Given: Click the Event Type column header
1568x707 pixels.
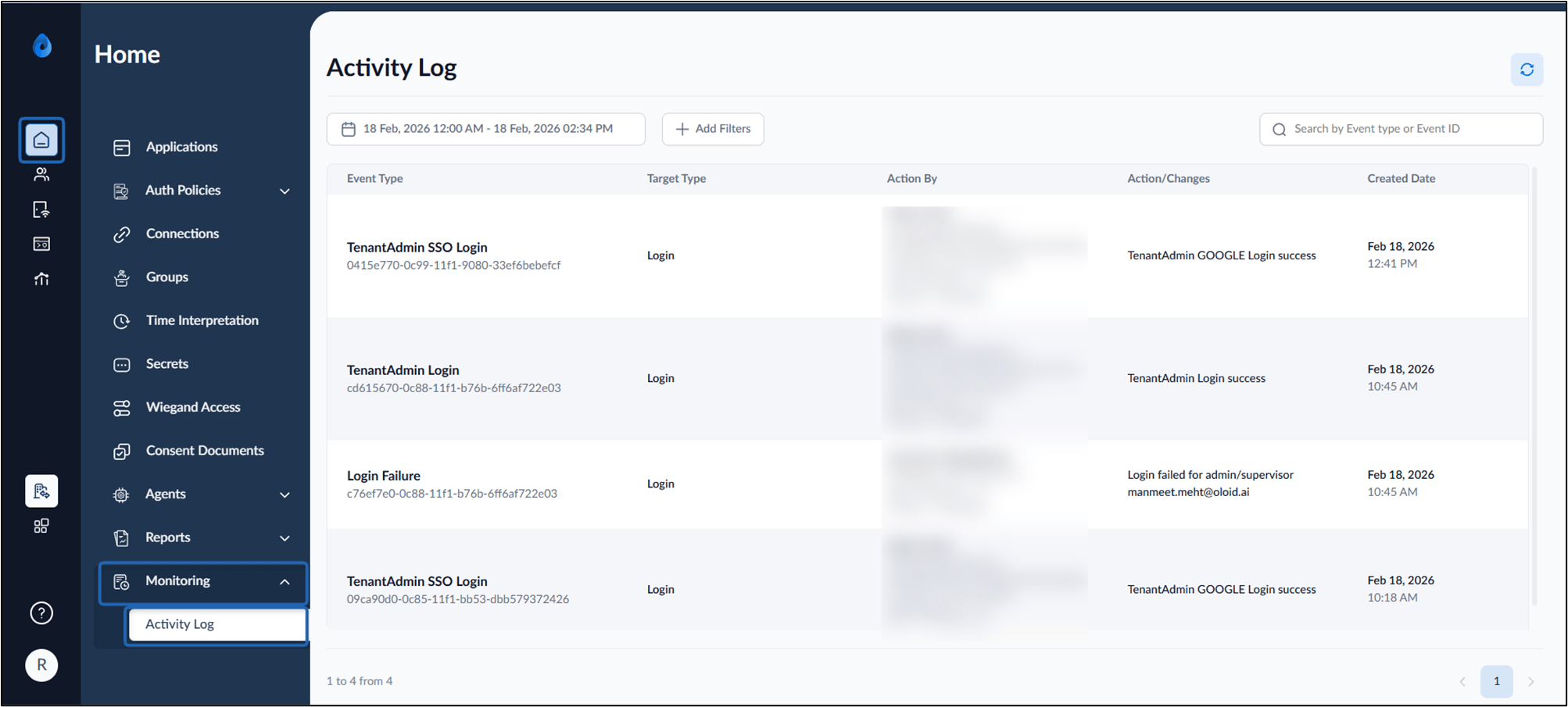Looking at the screenshot, I should (375, 179).
